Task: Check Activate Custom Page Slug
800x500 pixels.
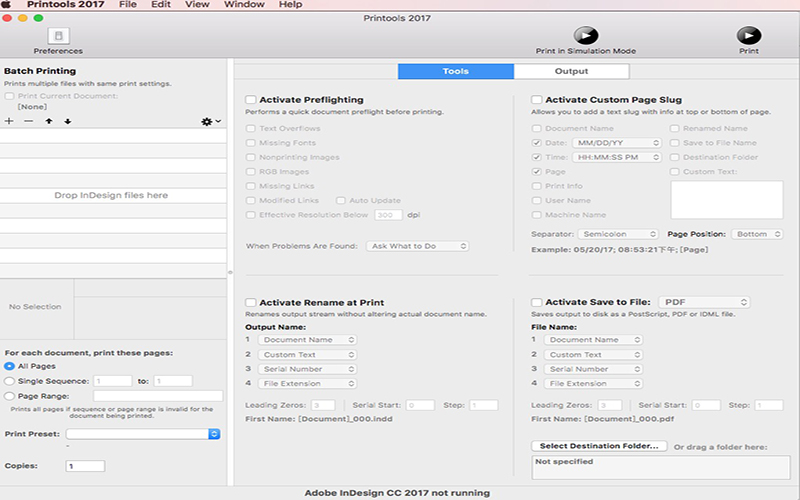Action: pyautogui.click(x=536, y=99)
